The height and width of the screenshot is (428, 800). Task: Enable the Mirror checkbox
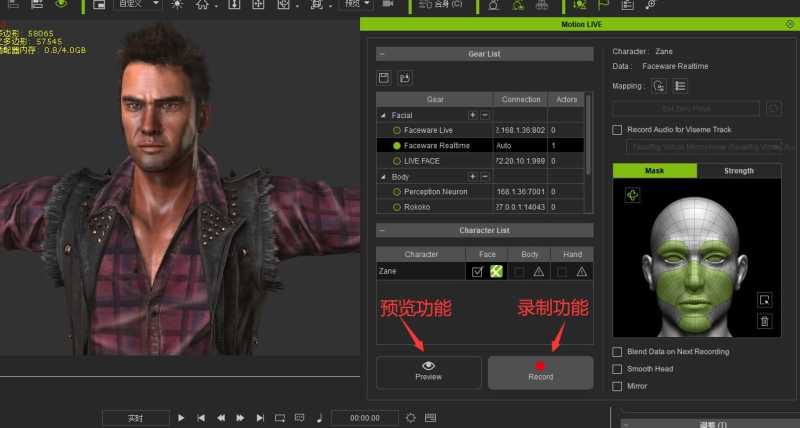tap(617, 386)
